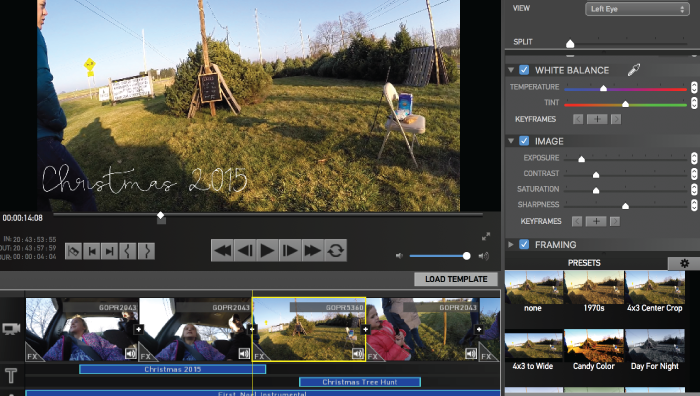The width and height of the screenshot is (700, 396).
Task: Start playback with the play button
Action: click(267, 250)
